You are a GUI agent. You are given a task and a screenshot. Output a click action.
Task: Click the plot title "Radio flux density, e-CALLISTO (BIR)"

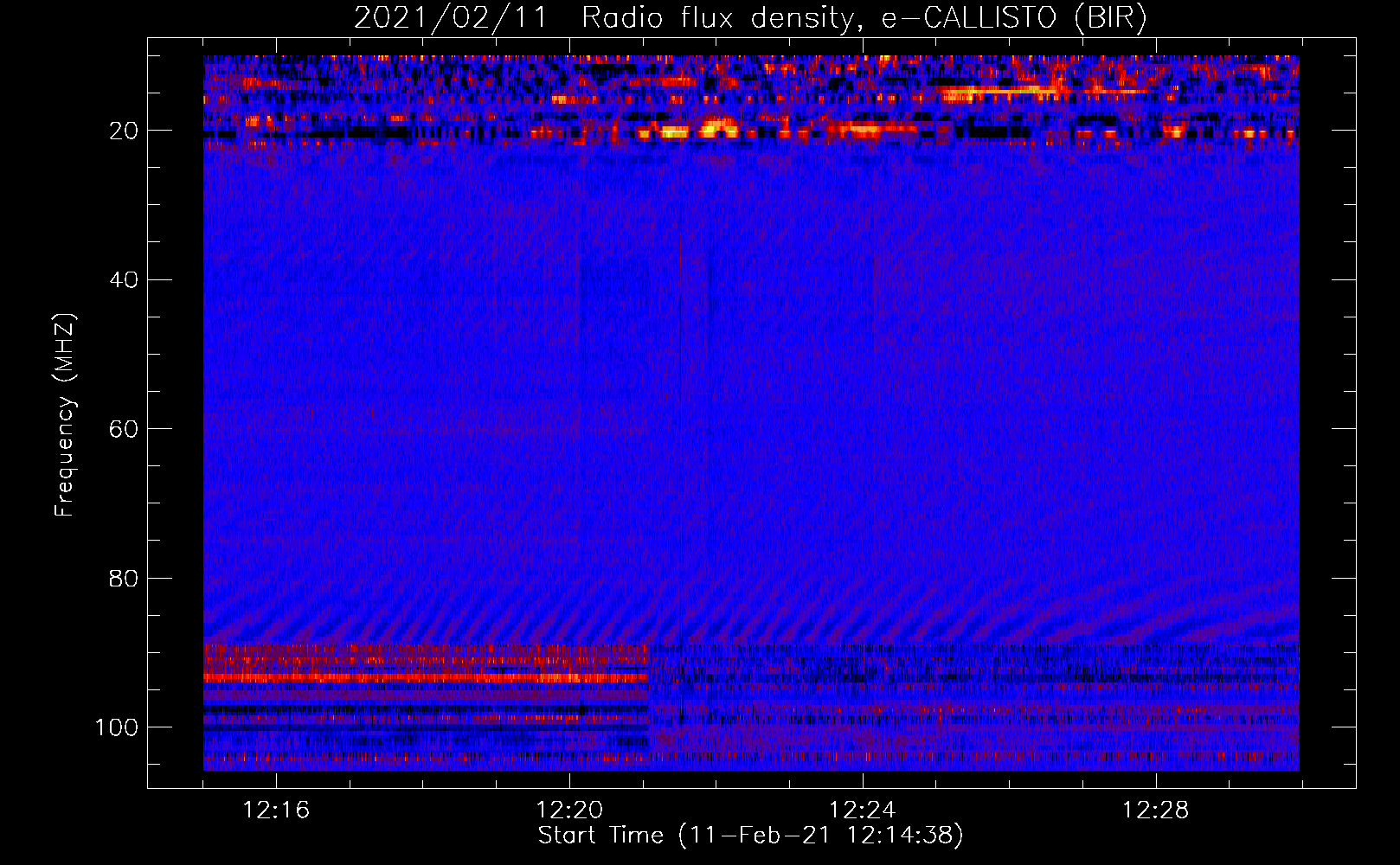pyautogui.click(x=864, y=18)
